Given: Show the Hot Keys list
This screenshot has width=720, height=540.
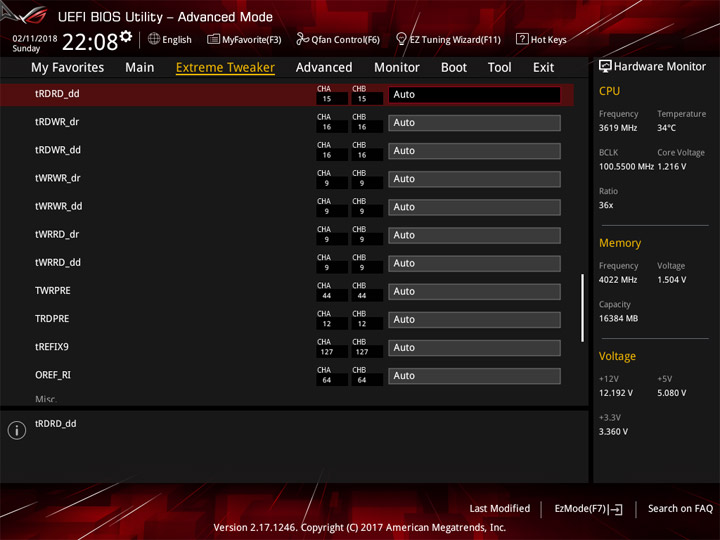Looking at the screenshot, I should 549,40.
